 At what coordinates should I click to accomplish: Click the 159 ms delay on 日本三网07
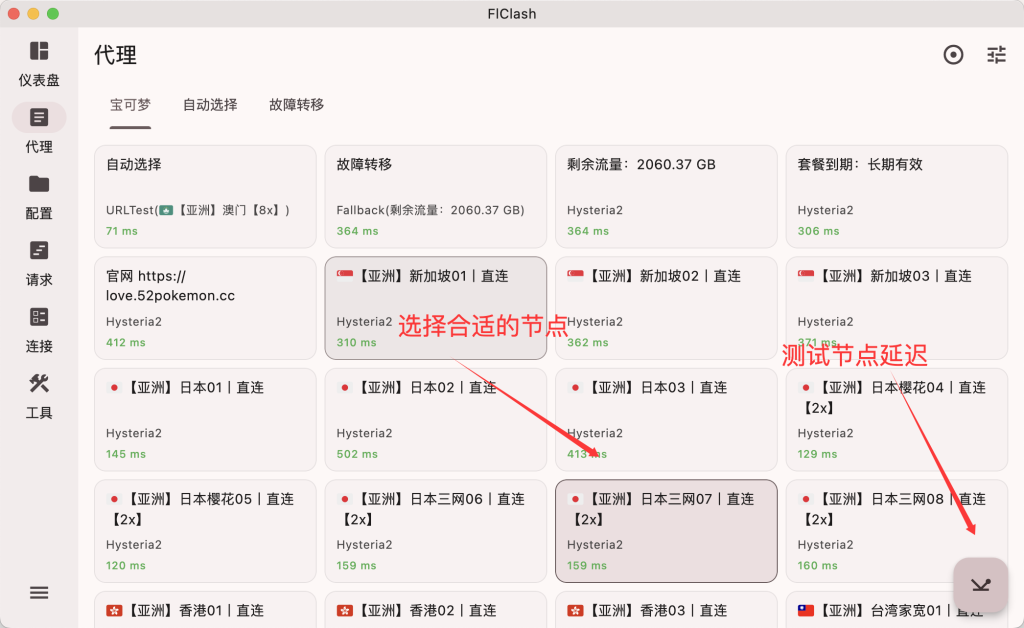click(x=587, y=566)
